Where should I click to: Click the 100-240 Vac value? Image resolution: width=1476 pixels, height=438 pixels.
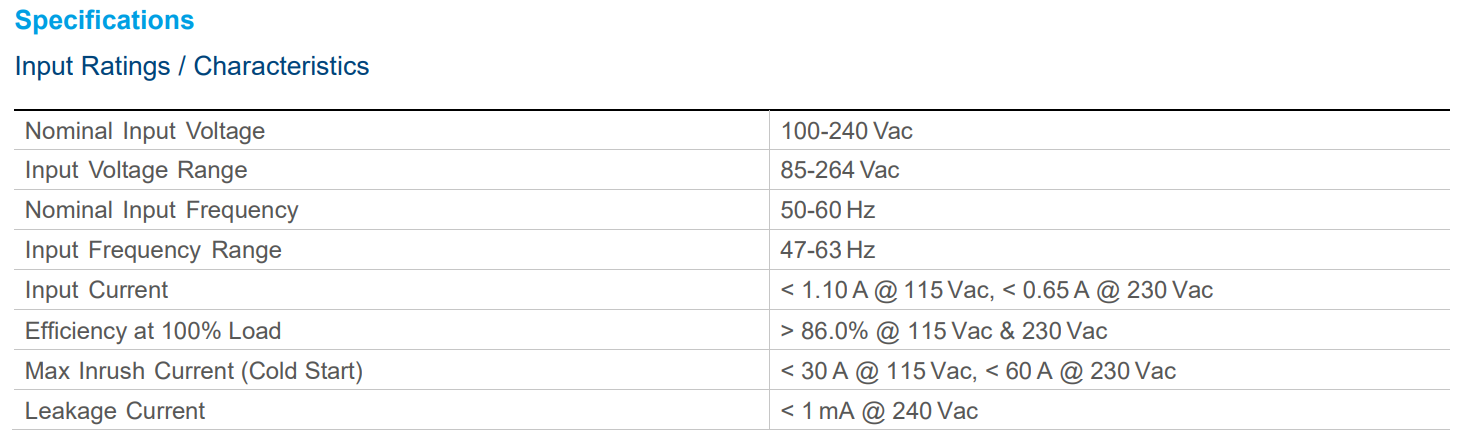(x=846, y=131)
